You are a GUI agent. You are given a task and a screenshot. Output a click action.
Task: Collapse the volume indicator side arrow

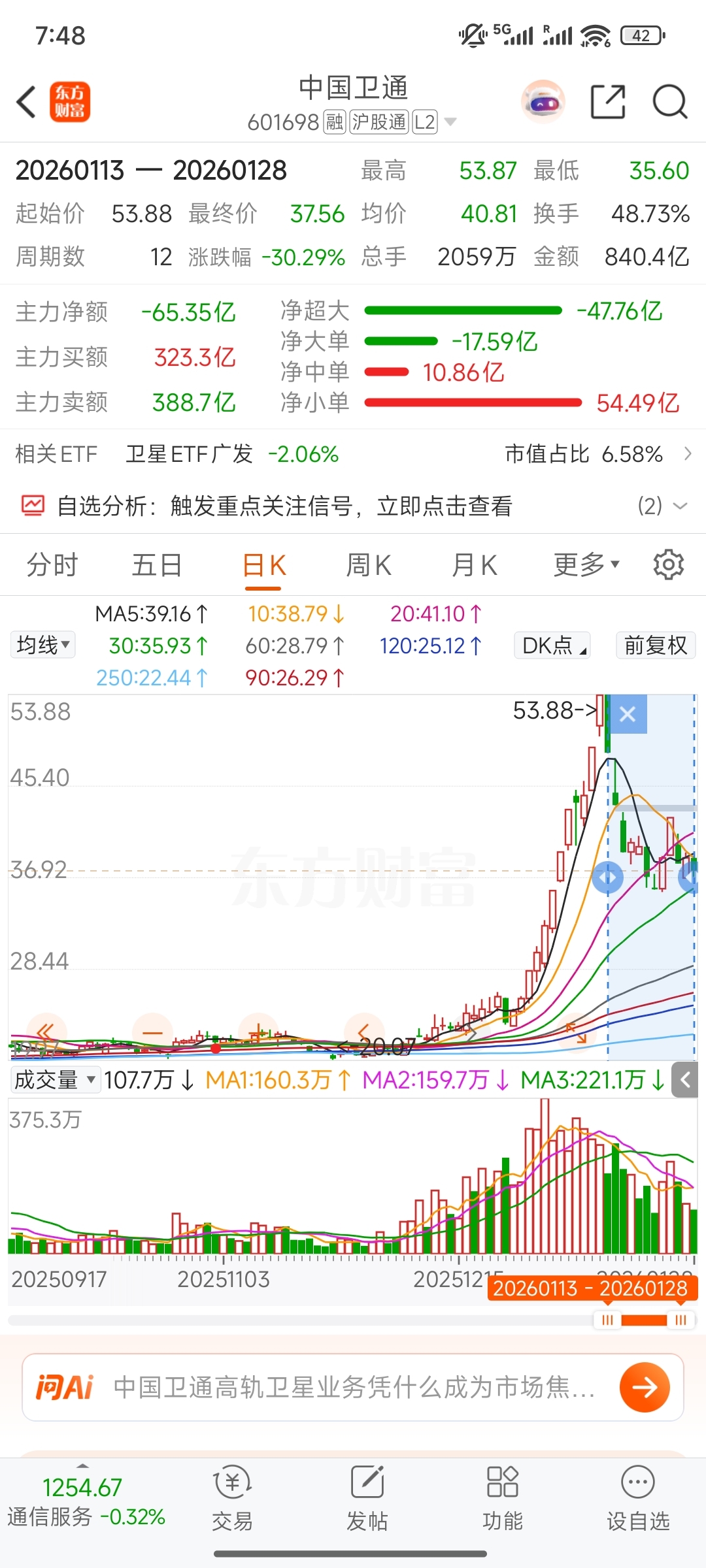click(685, 1080)
